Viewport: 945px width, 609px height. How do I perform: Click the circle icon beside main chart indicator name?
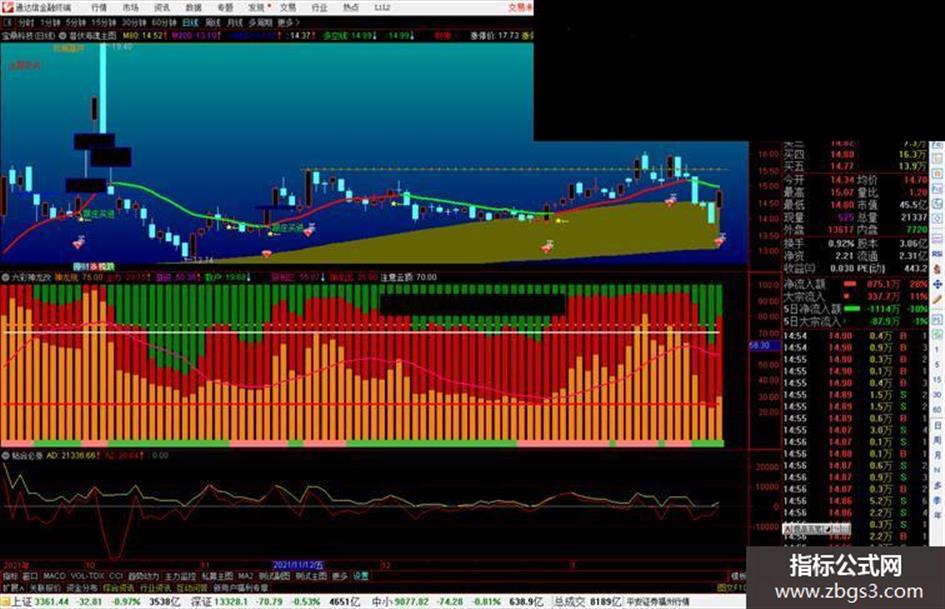63,36
